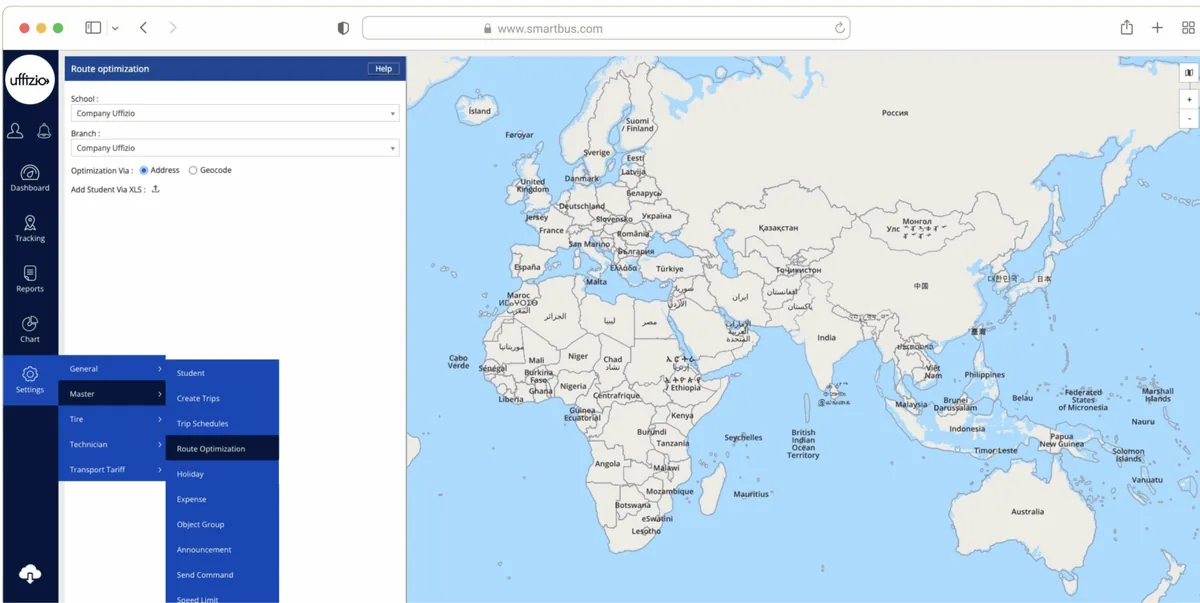1200x603 pixels.
Task: Expand the Tire submenu
Action: point(112,419)
